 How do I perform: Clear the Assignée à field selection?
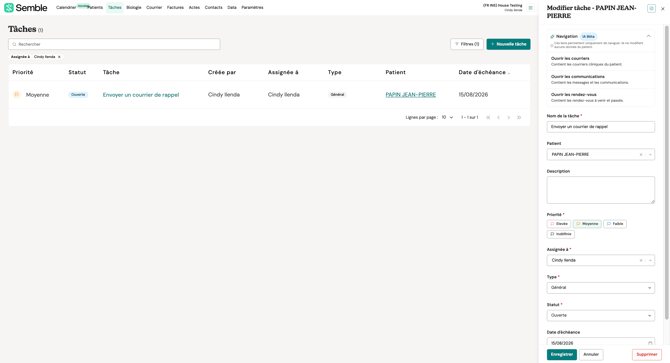point(641,260)
